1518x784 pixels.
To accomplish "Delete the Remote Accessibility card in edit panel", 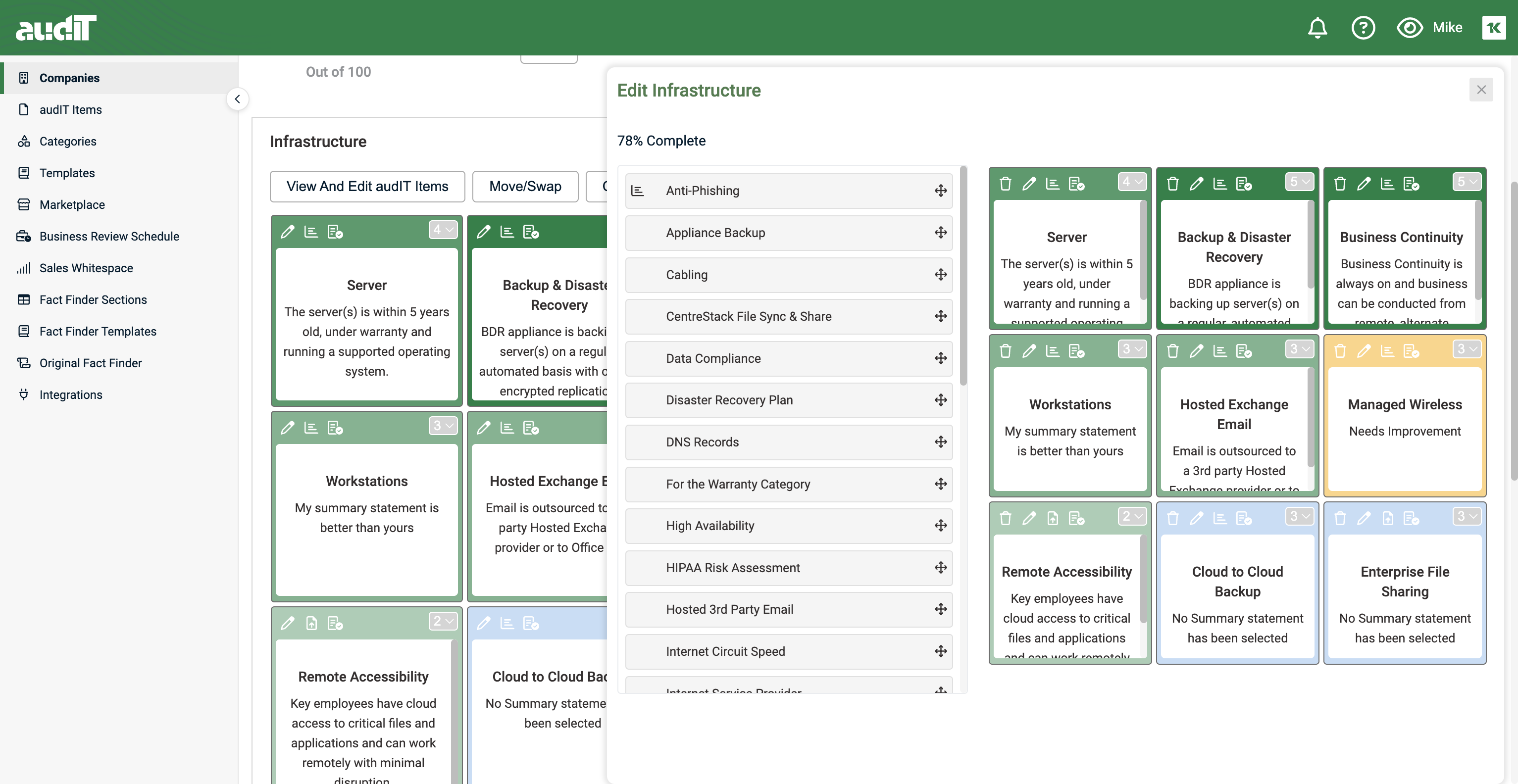I will [1006, 518].
